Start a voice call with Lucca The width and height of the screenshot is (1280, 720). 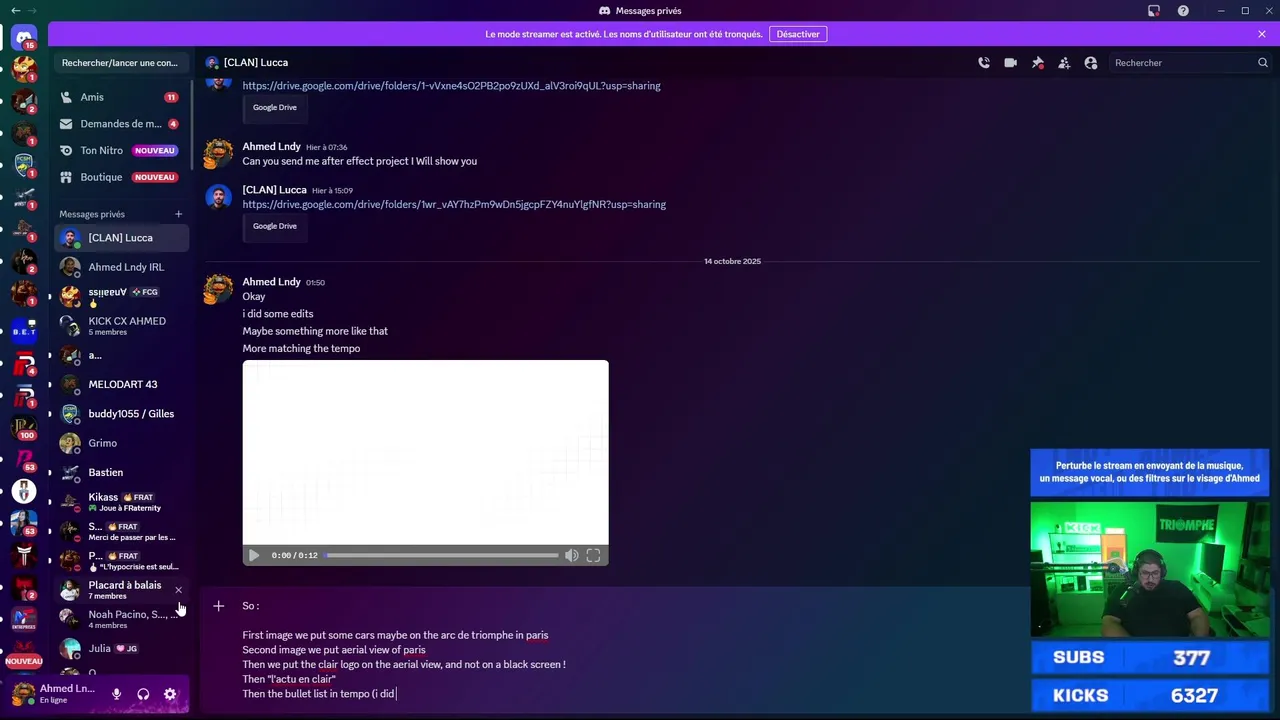[984, 63]
